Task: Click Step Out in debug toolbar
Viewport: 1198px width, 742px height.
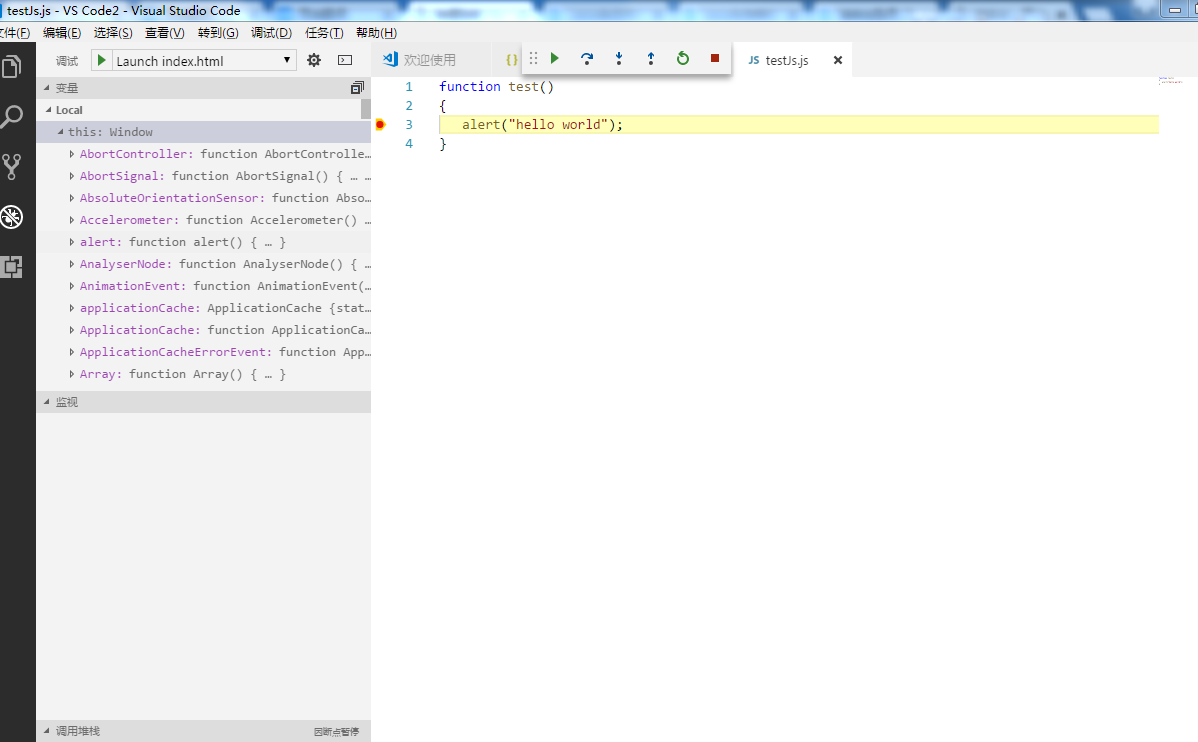Action: 651,59
